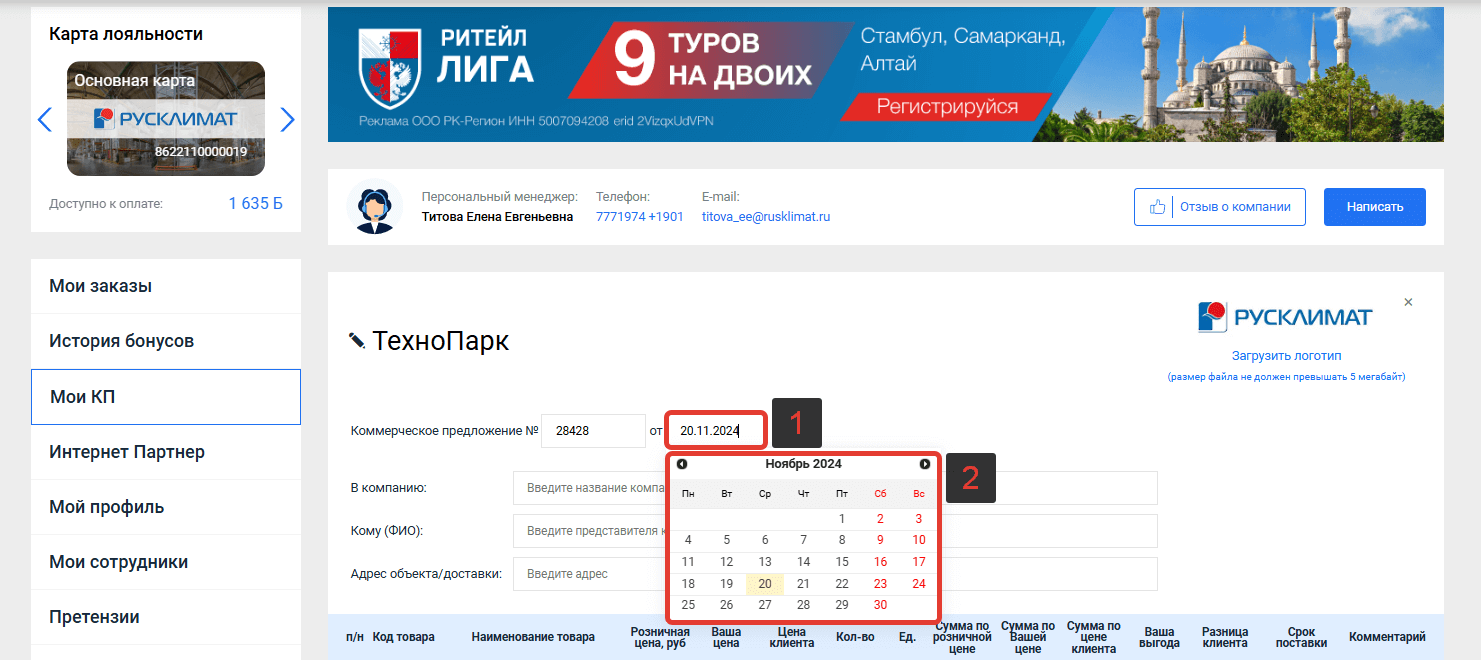Show previous loyalty card with left arrow

tap(44, 120)
